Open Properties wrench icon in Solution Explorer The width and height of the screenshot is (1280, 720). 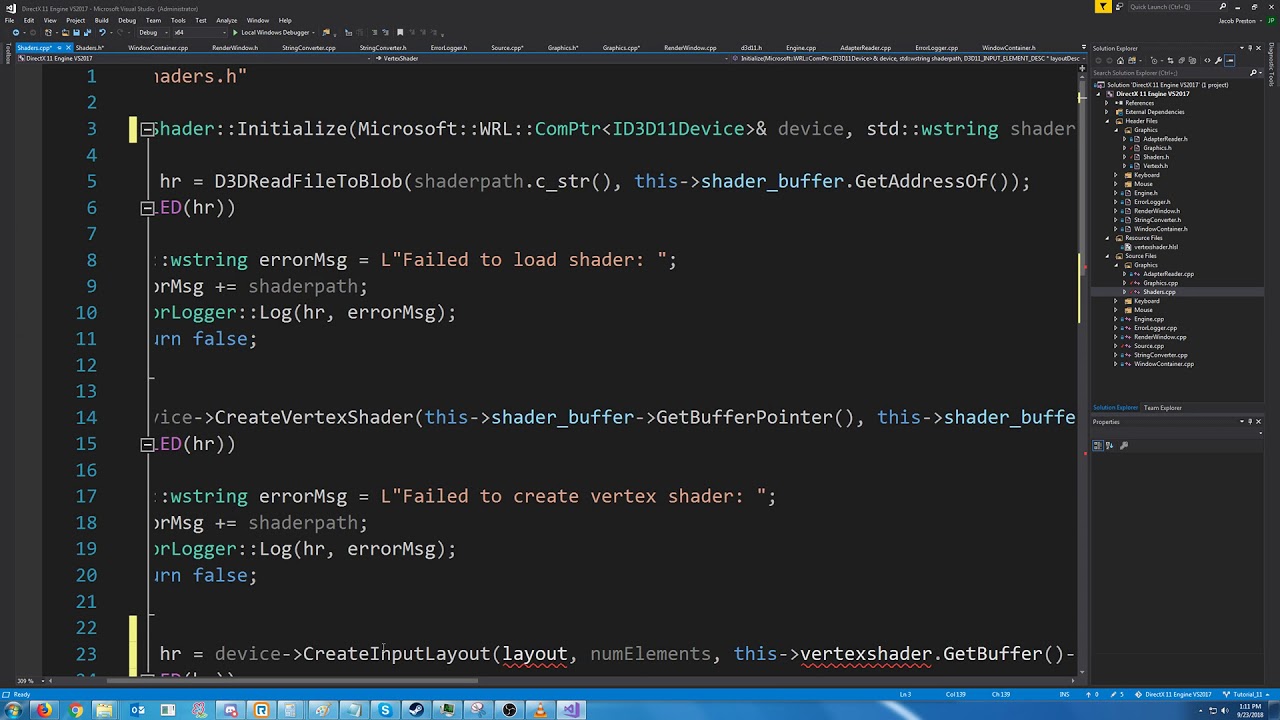[1218, 60]
